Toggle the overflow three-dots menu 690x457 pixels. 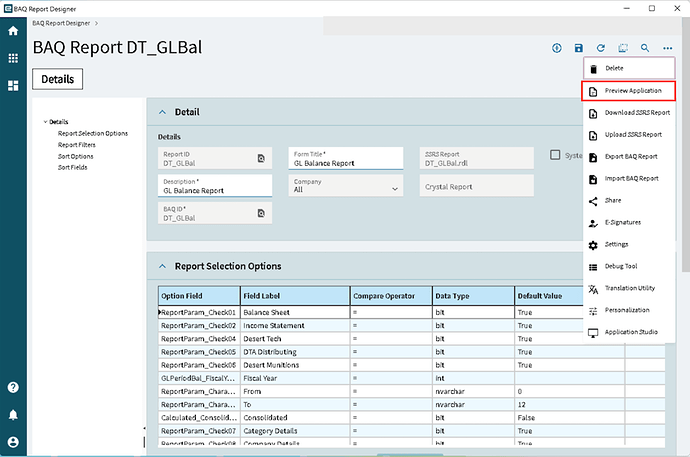(668, 48)
